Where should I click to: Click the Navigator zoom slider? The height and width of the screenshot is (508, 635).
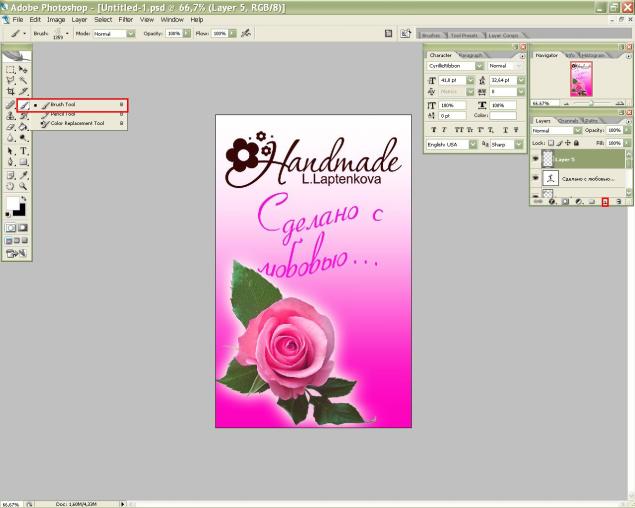coord(590,103)
